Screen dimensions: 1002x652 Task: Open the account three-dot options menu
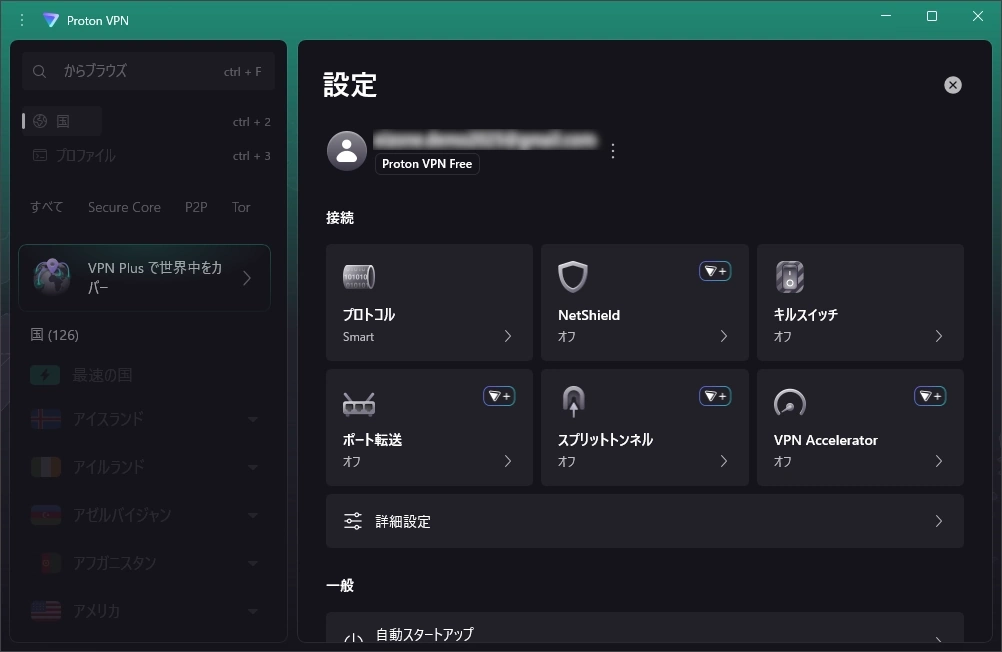(613, 151)
